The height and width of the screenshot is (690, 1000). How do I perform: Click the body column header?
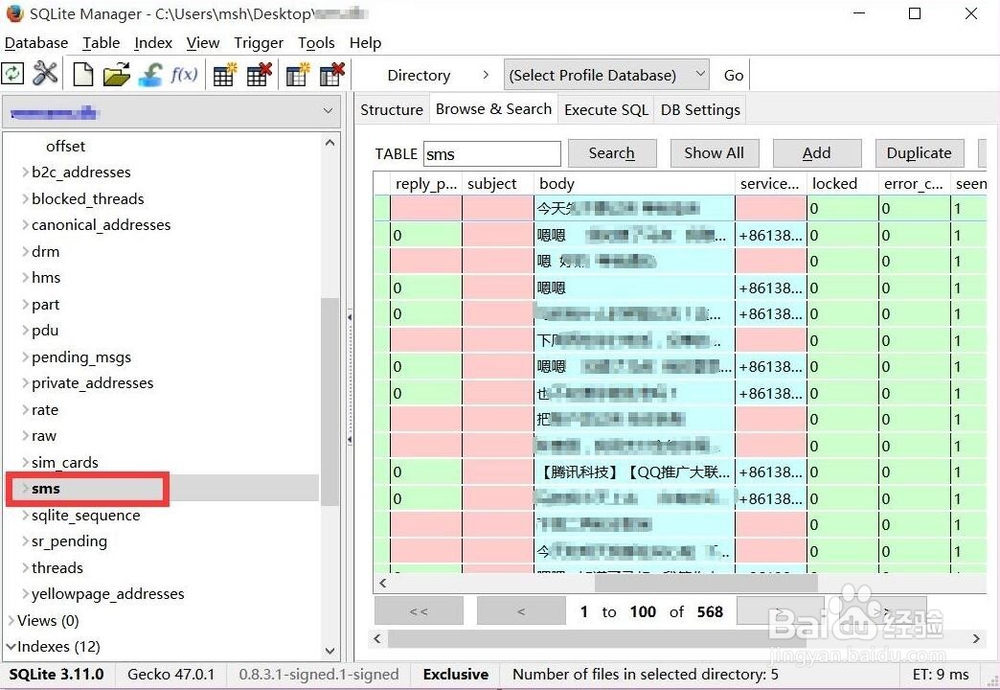click(635, 184)
